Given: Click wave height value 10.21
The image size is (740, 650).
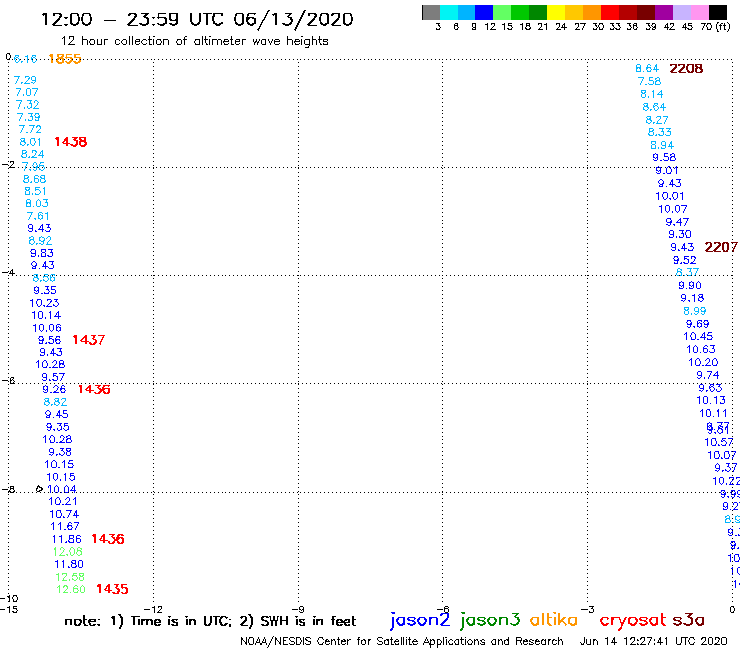Looking at the screenshot, I should [63, 501].
